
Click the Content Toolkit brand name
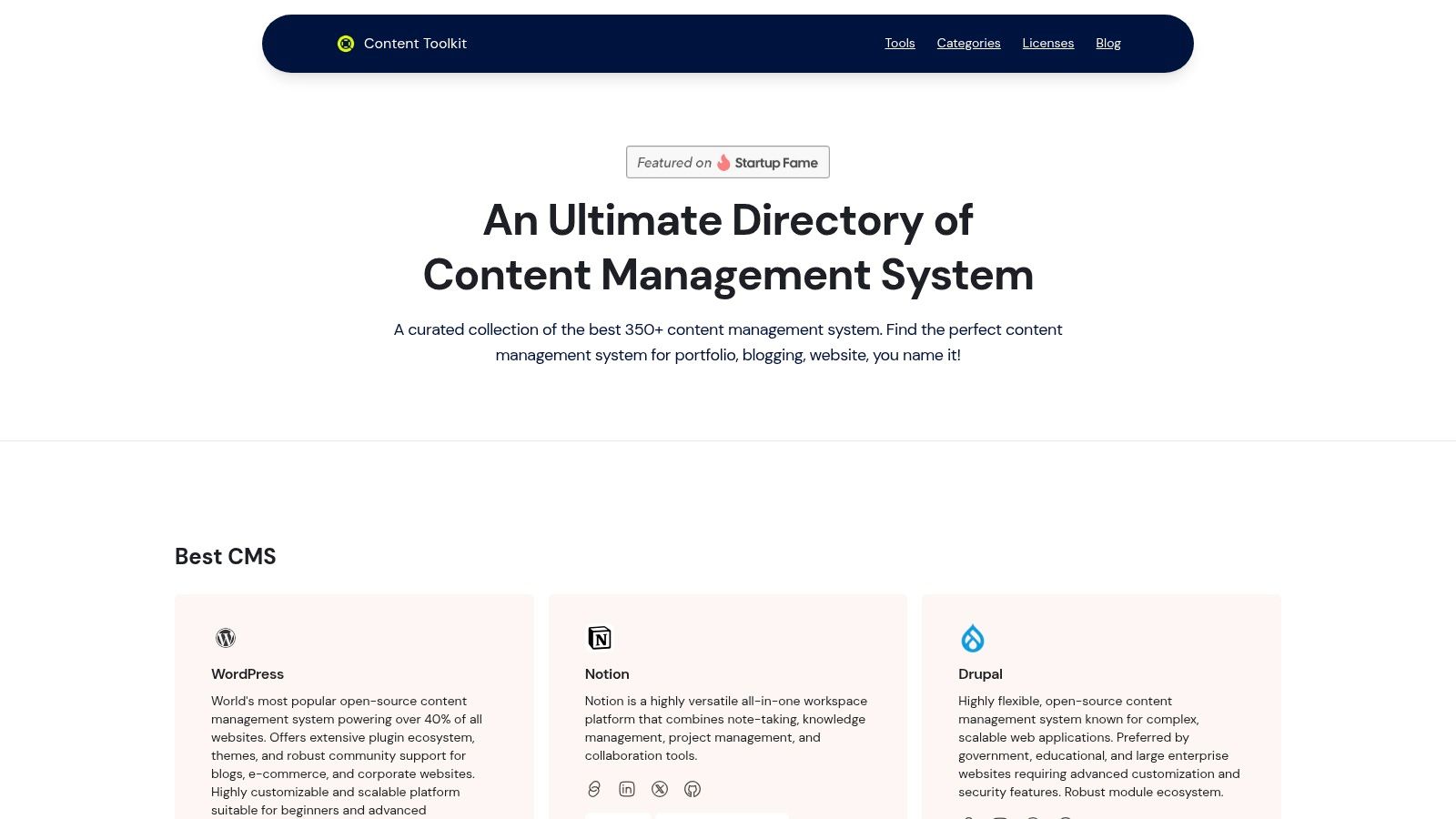point(415,44)
